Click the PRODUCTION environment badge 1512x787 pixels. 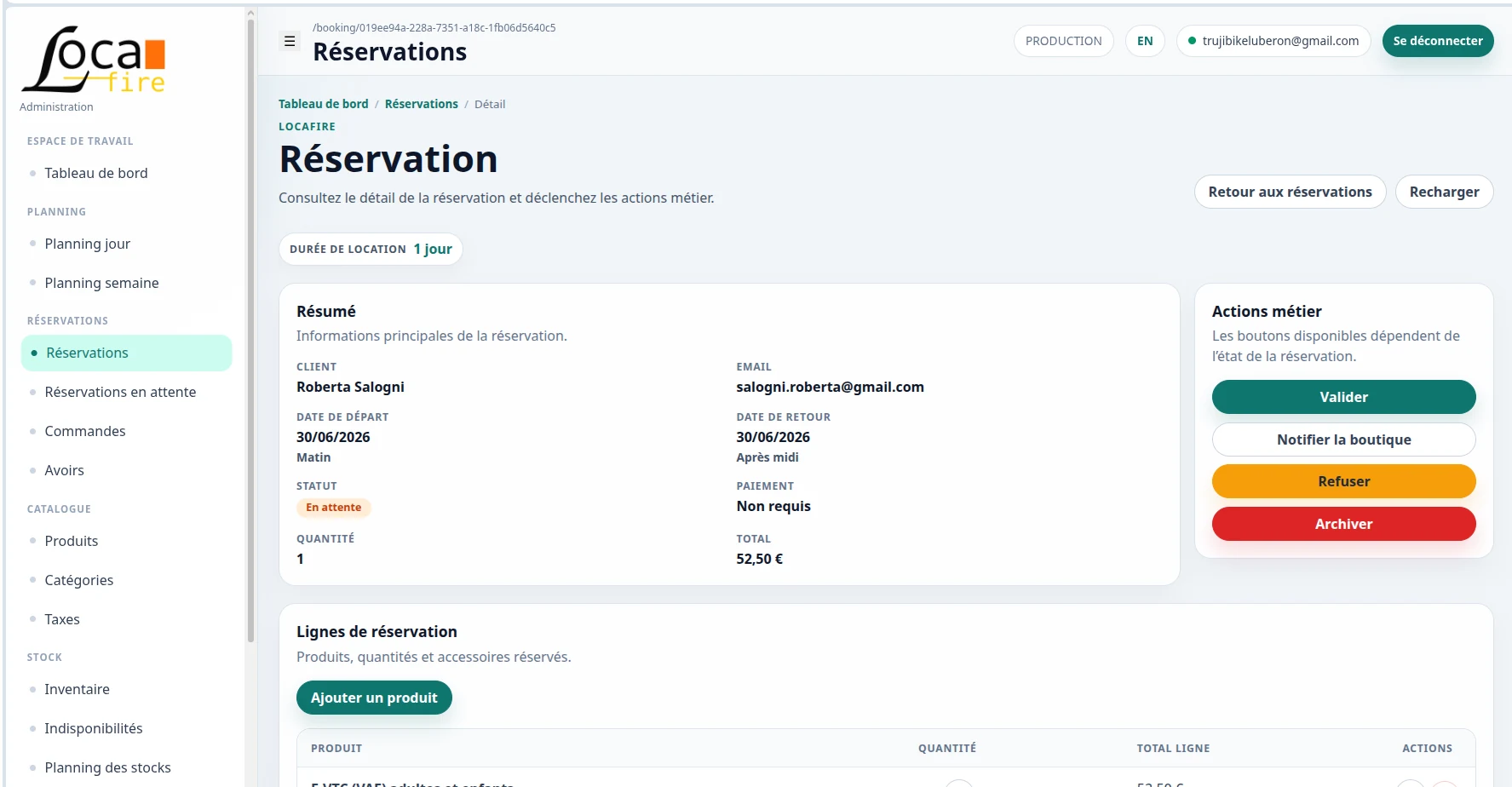coord(1063,41)
